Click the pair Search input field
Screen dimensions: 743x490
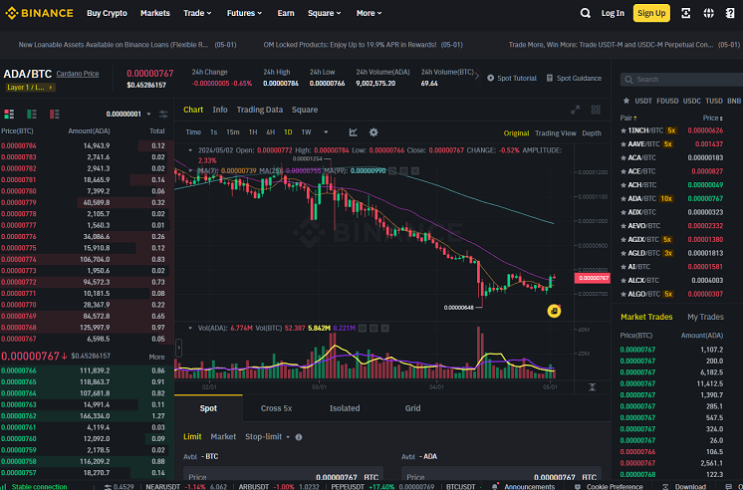pos(682,79)
